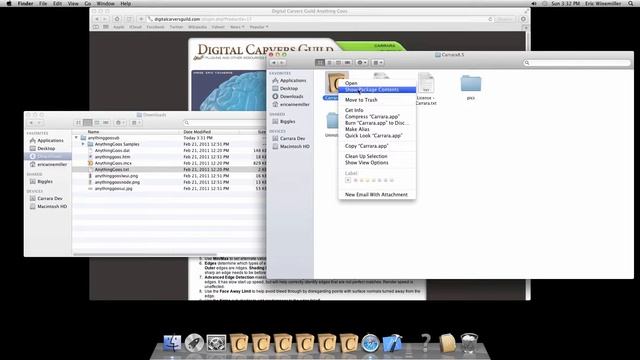Open Finder from the Dock
This screenshot has height=360, width=640.
click(172, 343)
